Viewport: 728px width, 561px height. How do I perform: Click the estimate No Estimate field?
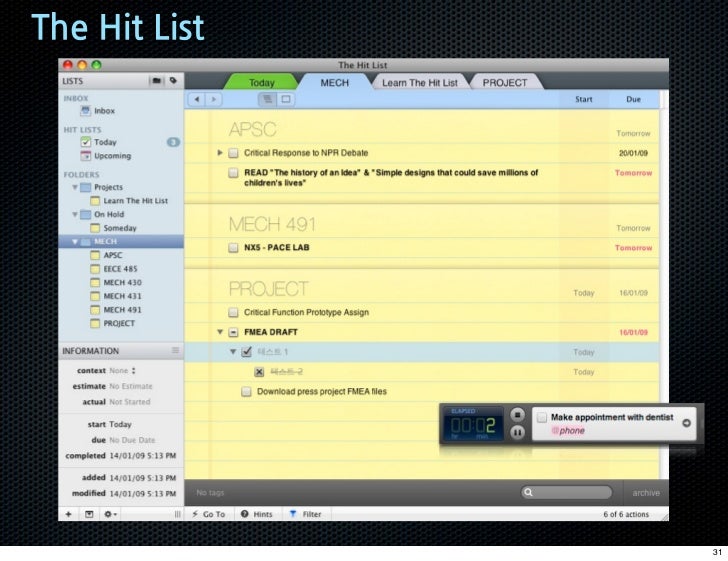131,386
